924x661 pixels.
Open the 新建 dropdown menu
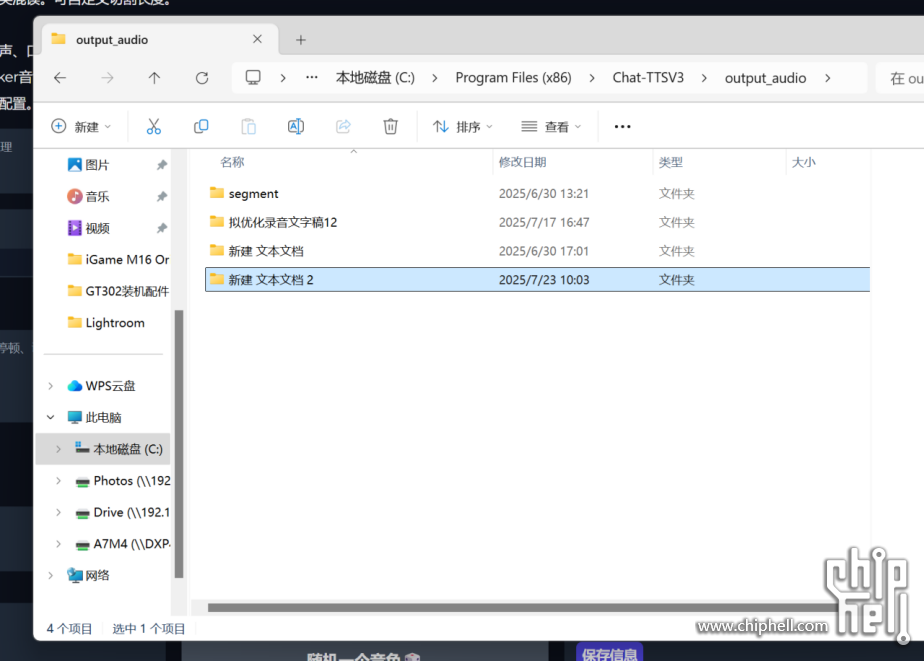pyautogui.click(x=82, y=126)
